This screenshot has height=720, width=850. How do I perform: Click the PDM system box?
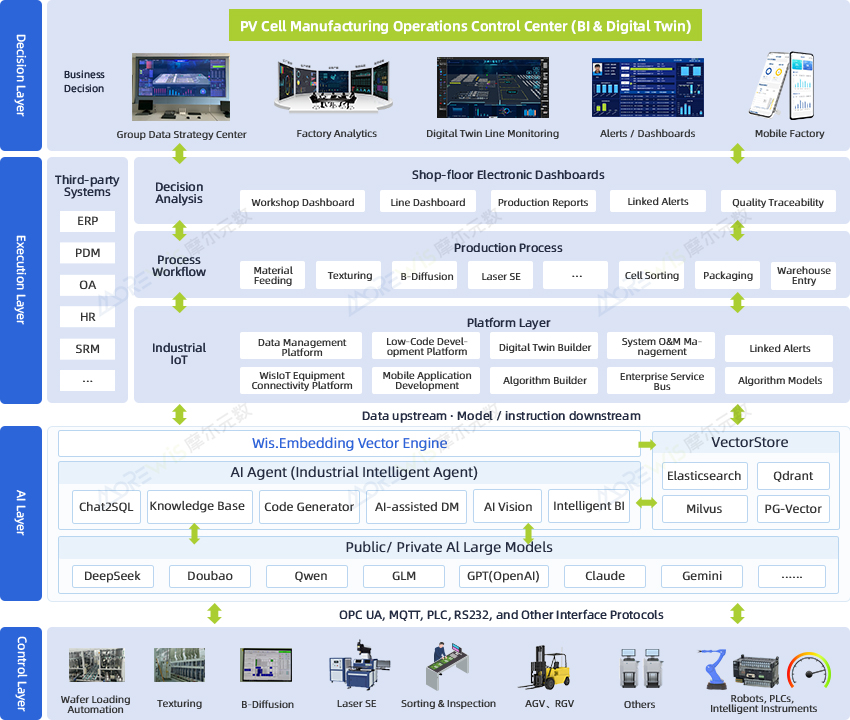87,253
